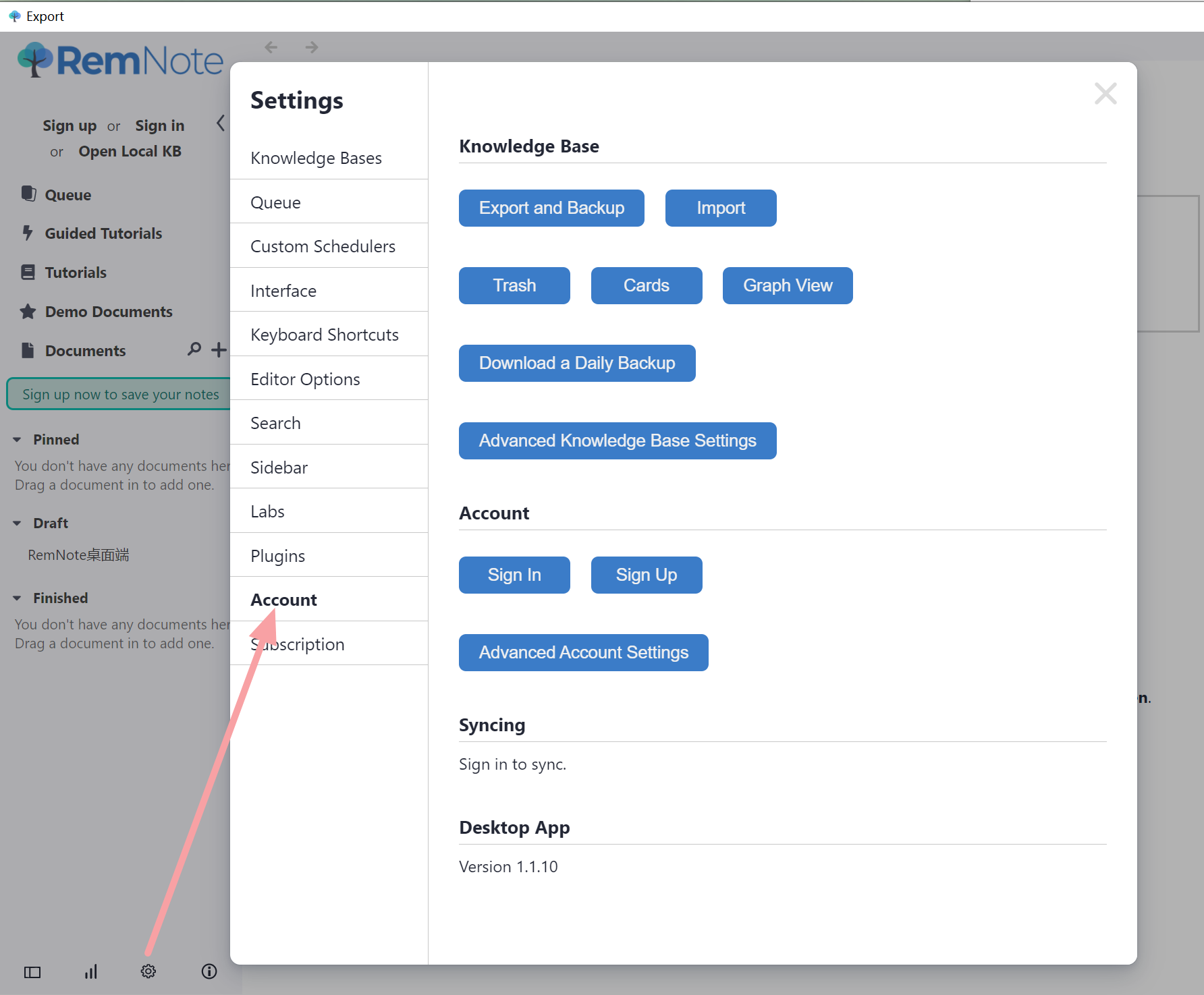Toggle sidebar layout icon at bottom left
1204x995 pixels.
point(32,972)
